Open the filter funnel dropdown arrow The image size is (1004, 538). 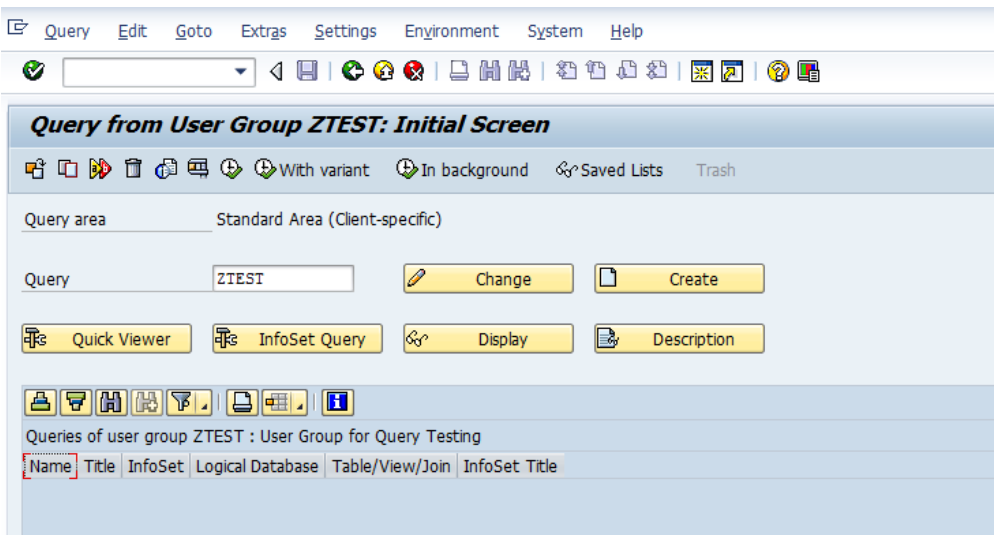(204, 404)
